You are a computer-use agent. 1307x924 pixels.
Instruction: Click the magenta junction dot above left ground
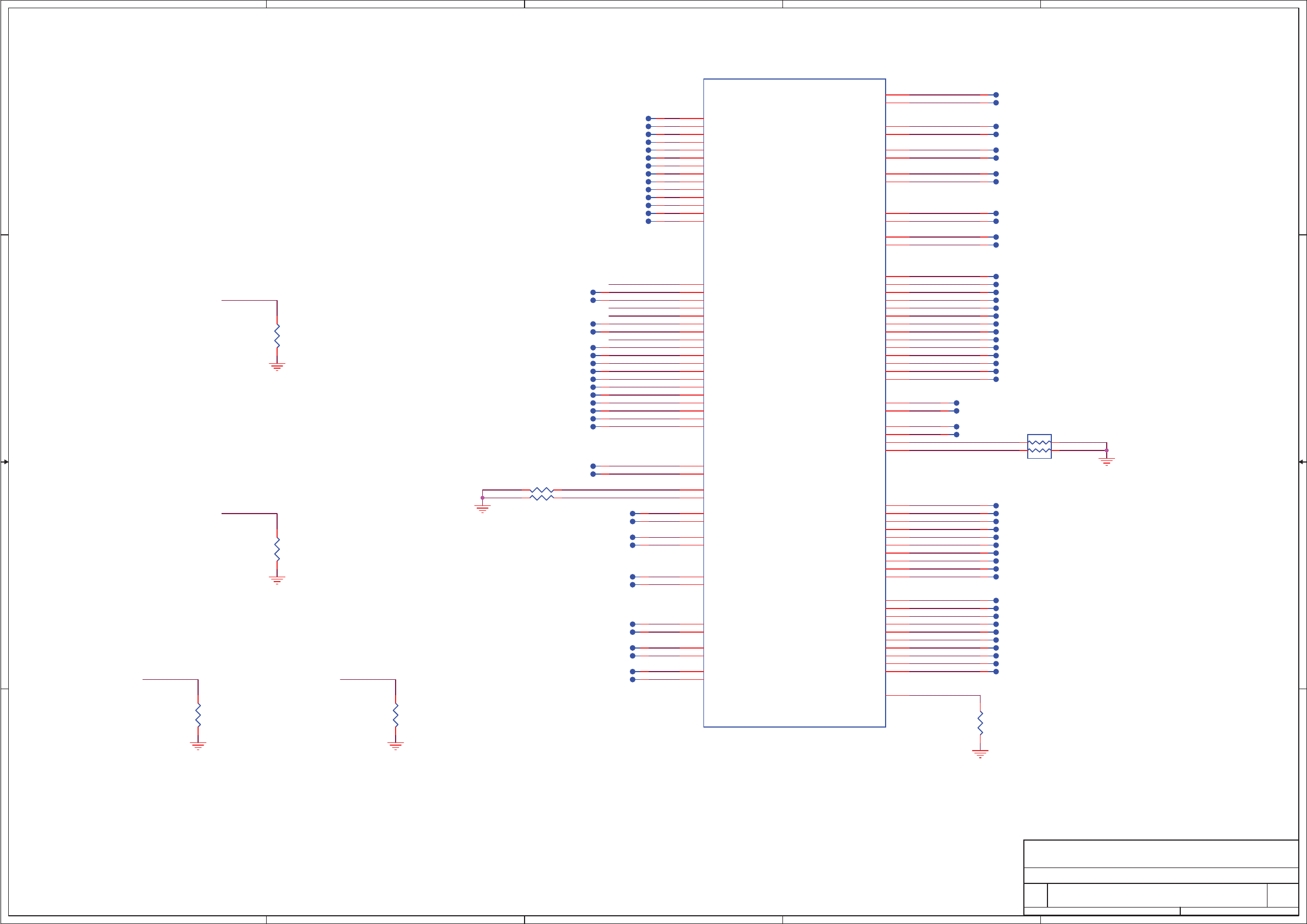coord(482,498)
